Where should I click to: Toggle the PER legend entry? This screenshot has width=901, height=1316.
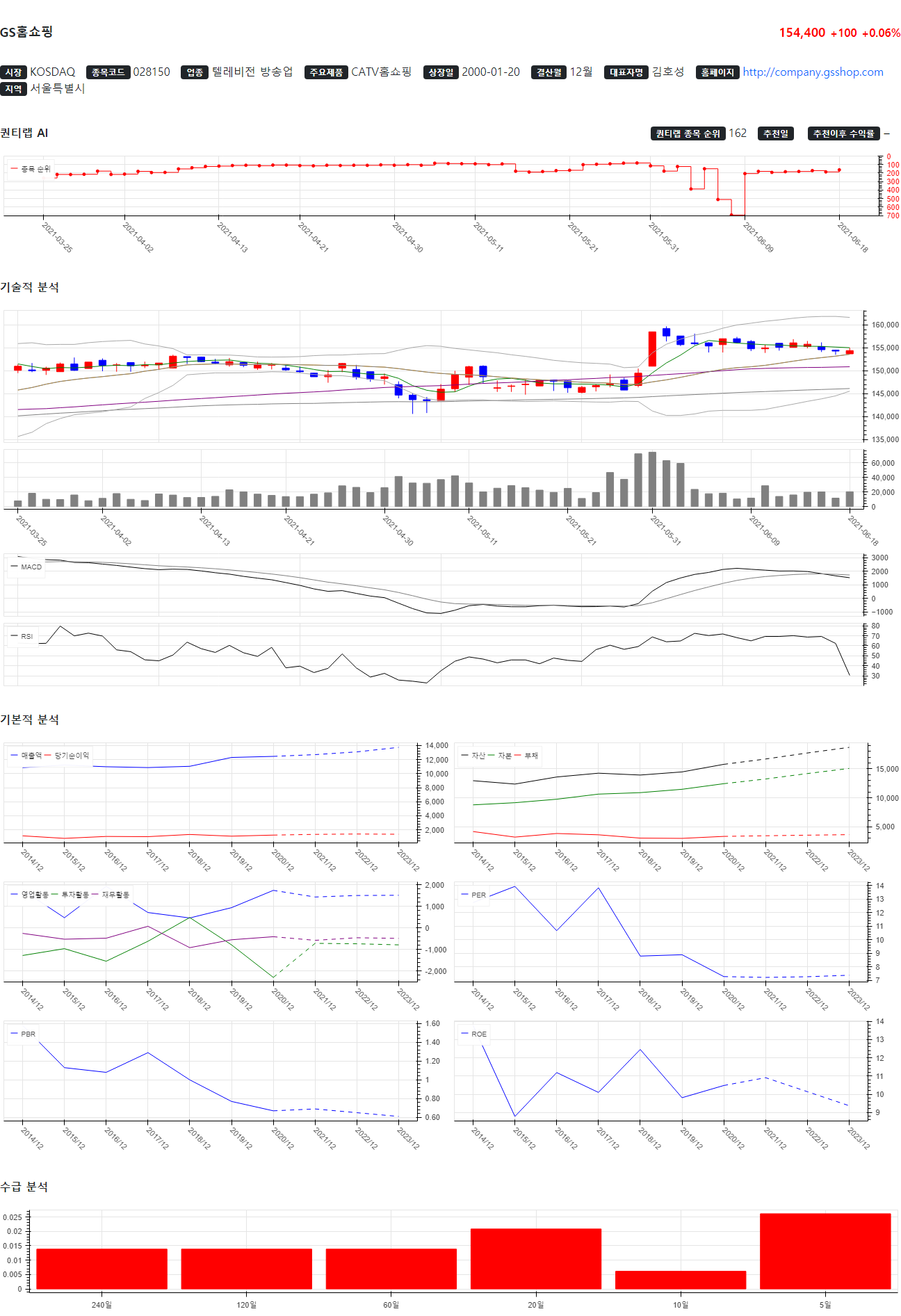pyautogui.click(x=473, y=895)
